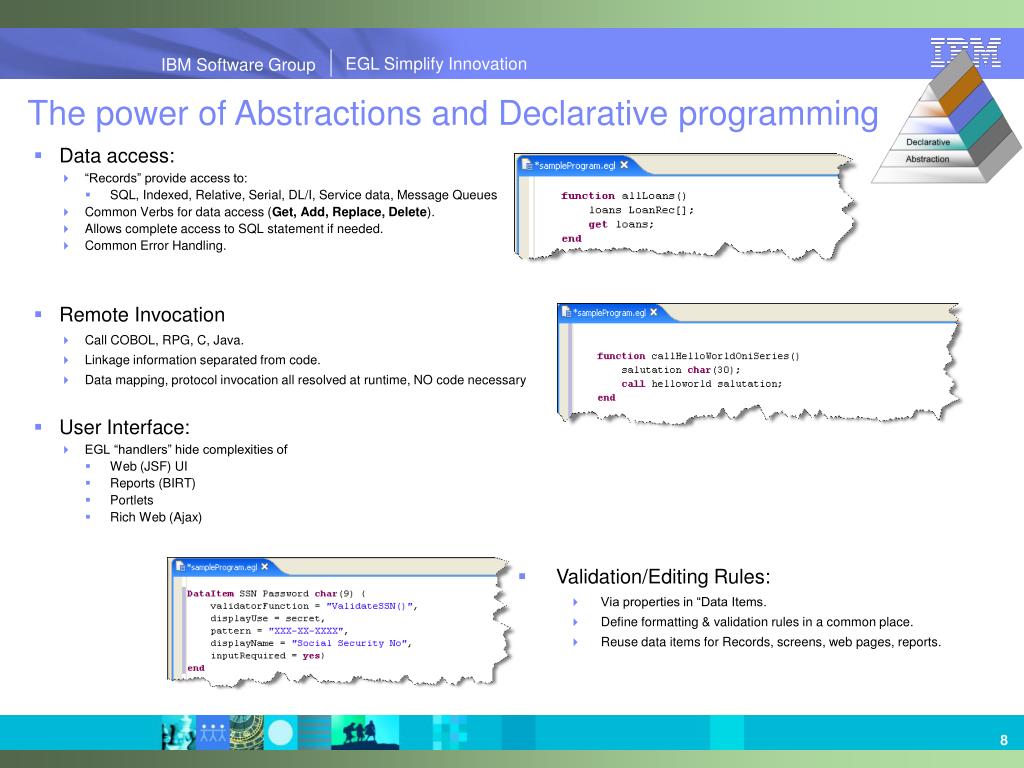Image resolution: width=1024 pixels, height=768 pixels.
Task: Click code line 'DataItem SSN Password char(9)'
Action: [276, 594]
